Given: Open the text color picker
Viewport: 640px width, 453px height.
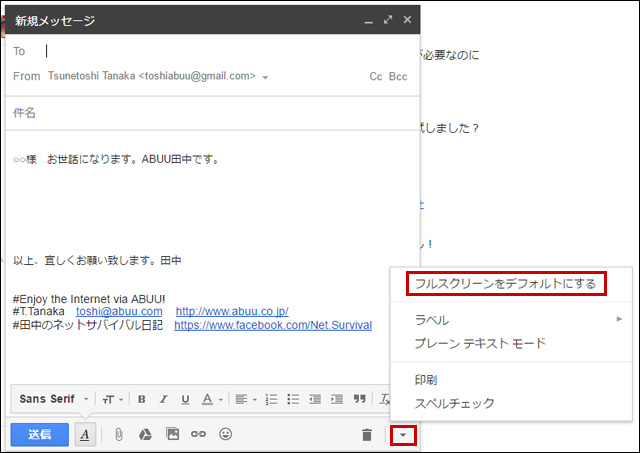Looking at the screenshot, I should 211,399.
